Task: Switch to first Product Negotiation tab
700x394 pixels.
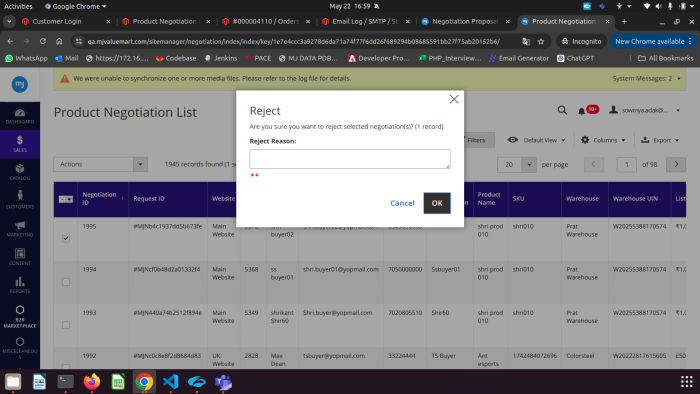Action: [x=166, y=21]
